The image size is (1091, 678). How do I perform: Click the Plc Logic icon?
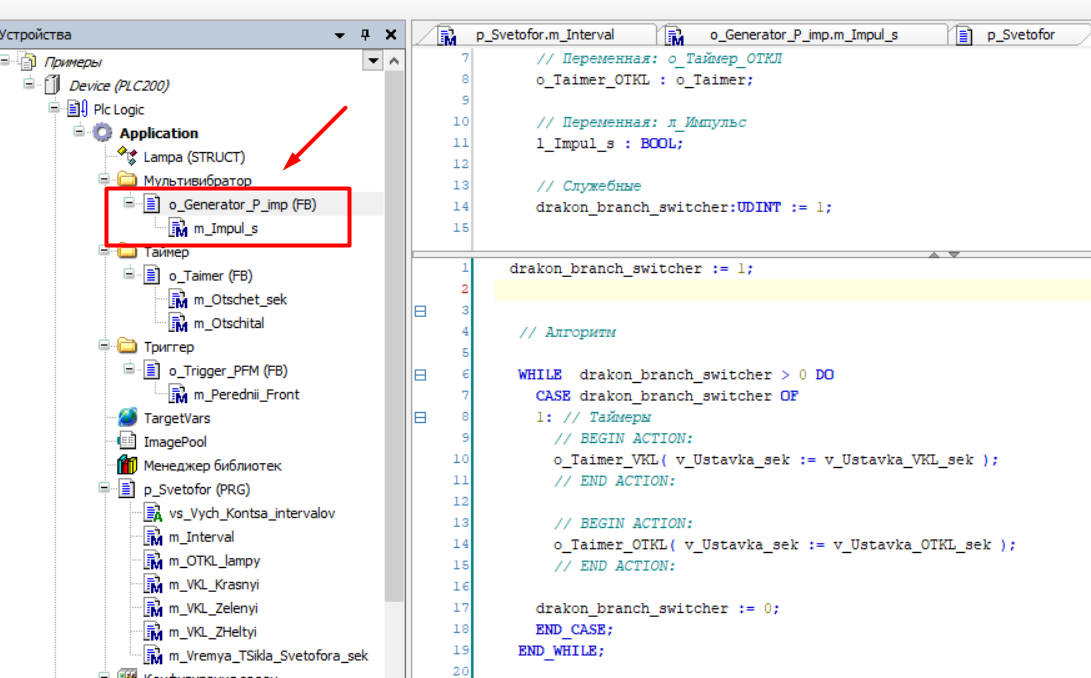pyautogui.click(x=77, y=109)
